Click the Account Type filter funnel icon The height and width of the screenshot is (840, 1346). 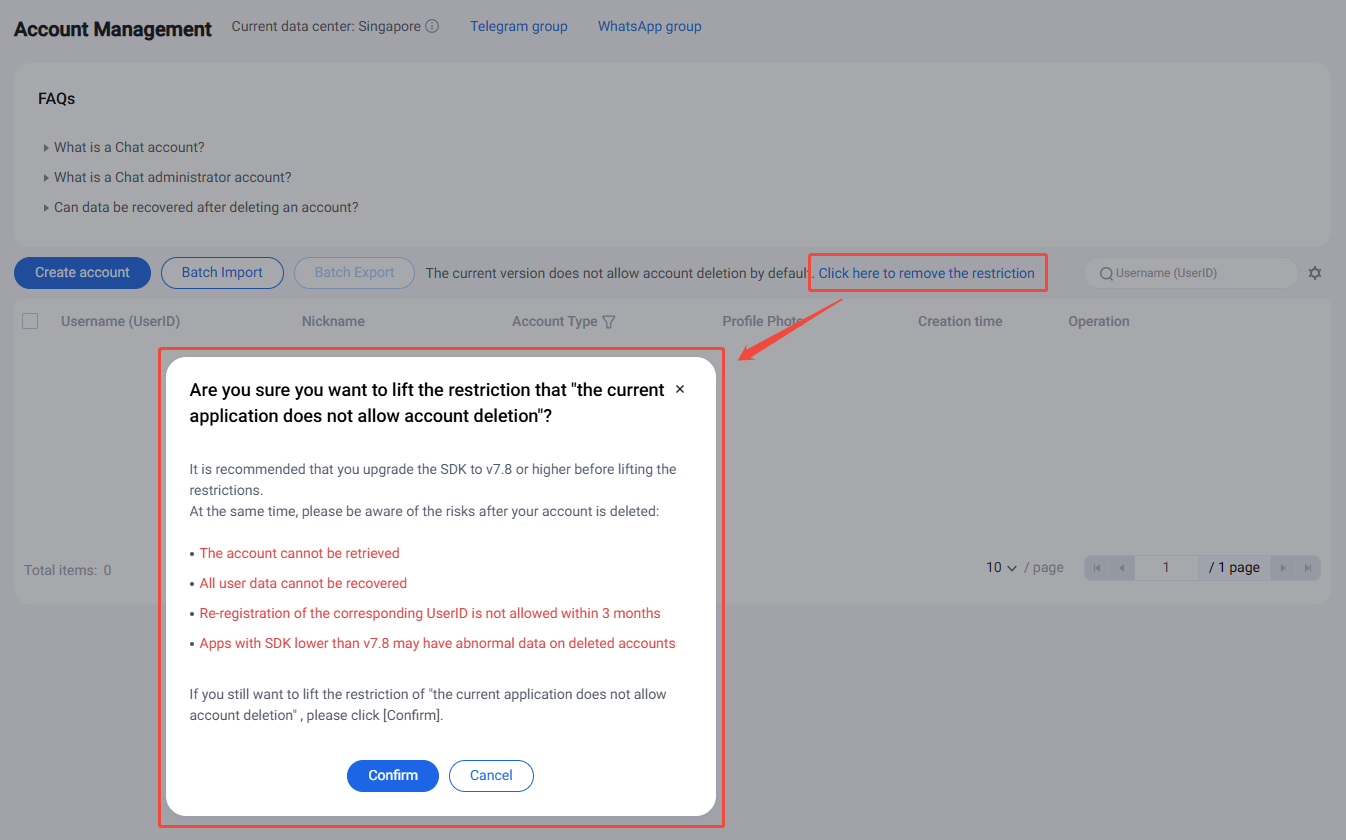click(609, 322)
